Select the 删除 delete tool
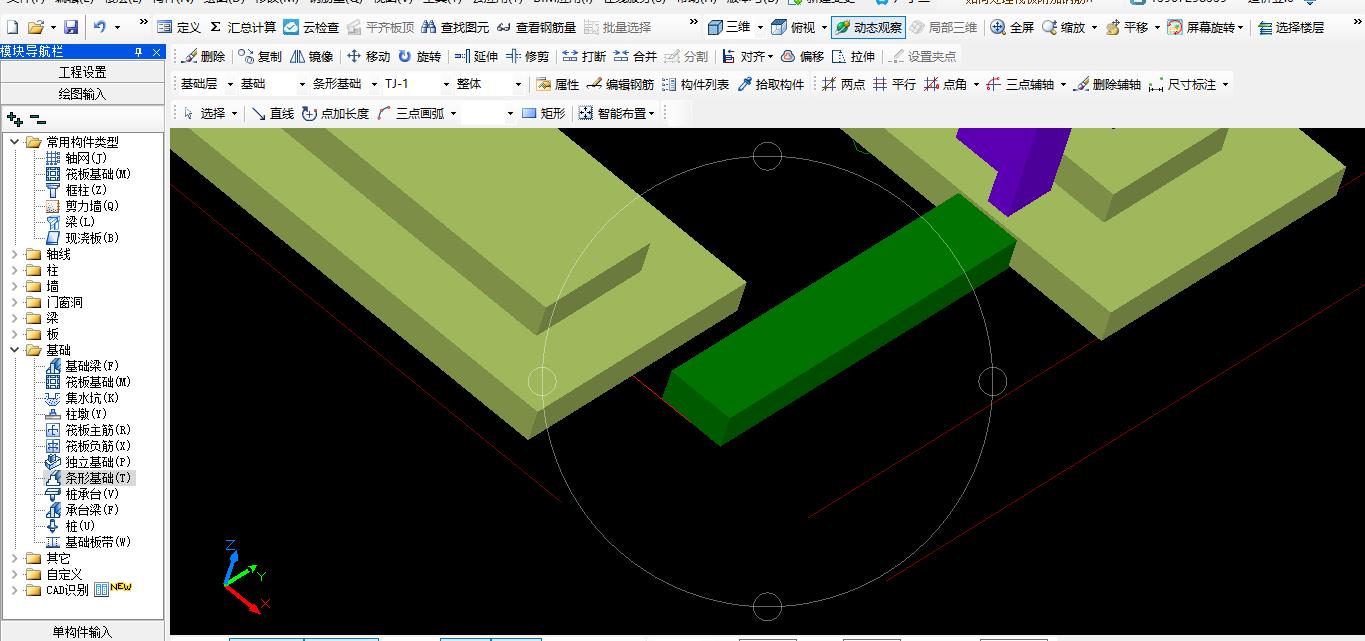The image size is (1365, 641). pos(204,56)
